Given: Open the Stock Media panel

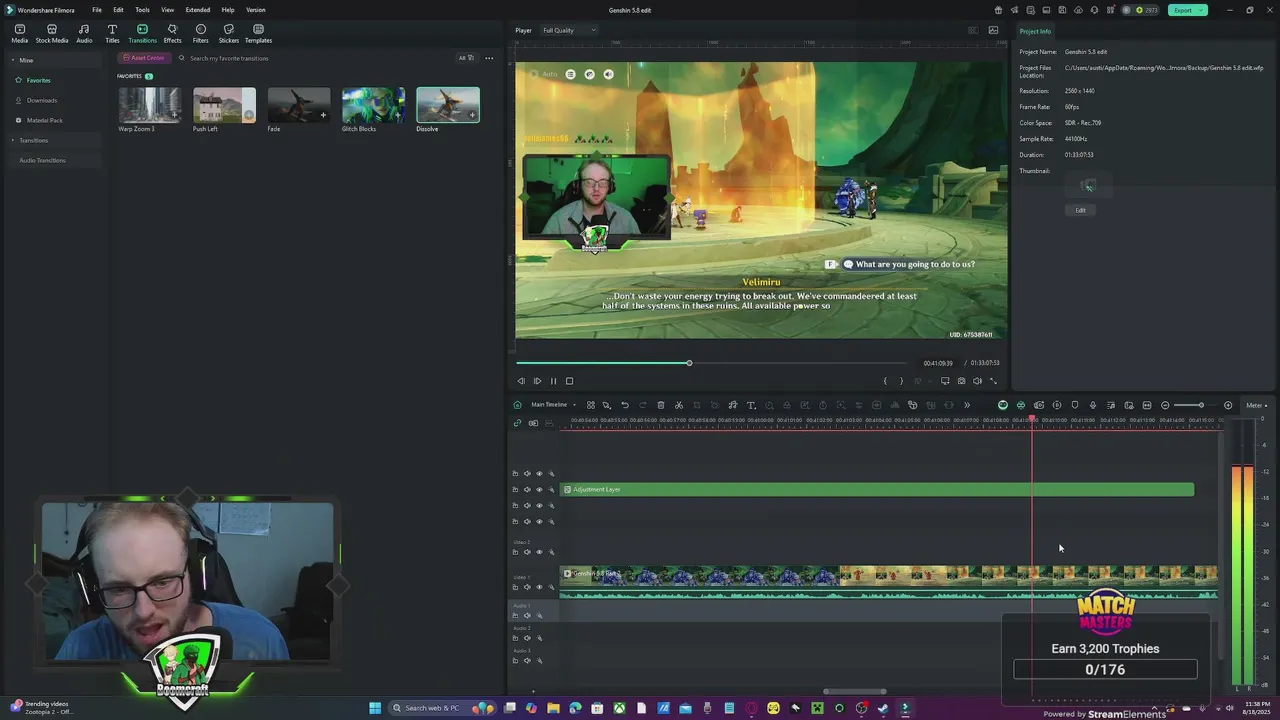Looking at the screenshot, I should click(52, 33).
